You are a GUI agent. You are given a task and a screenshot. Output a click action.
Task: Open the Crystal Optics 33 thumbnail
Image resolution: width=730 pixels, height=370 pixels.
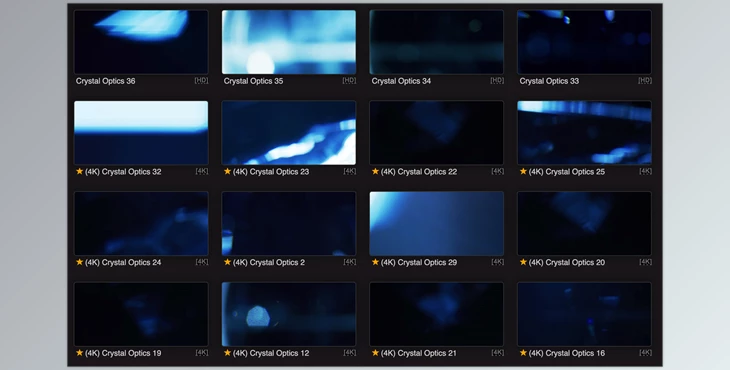(x=584, y=42)
